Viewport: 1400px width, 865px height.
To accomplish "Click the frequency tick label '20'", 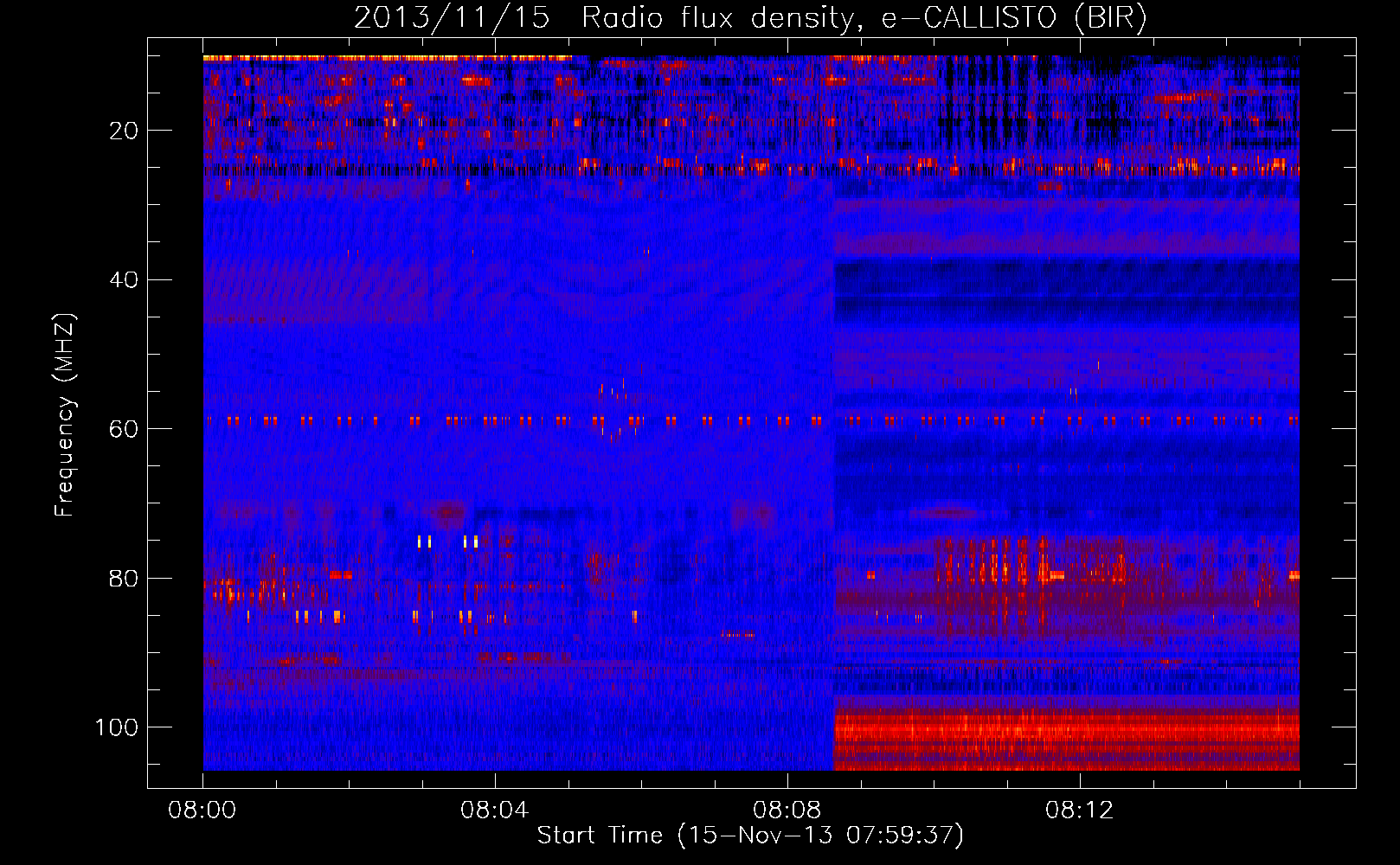I will 125,131.
